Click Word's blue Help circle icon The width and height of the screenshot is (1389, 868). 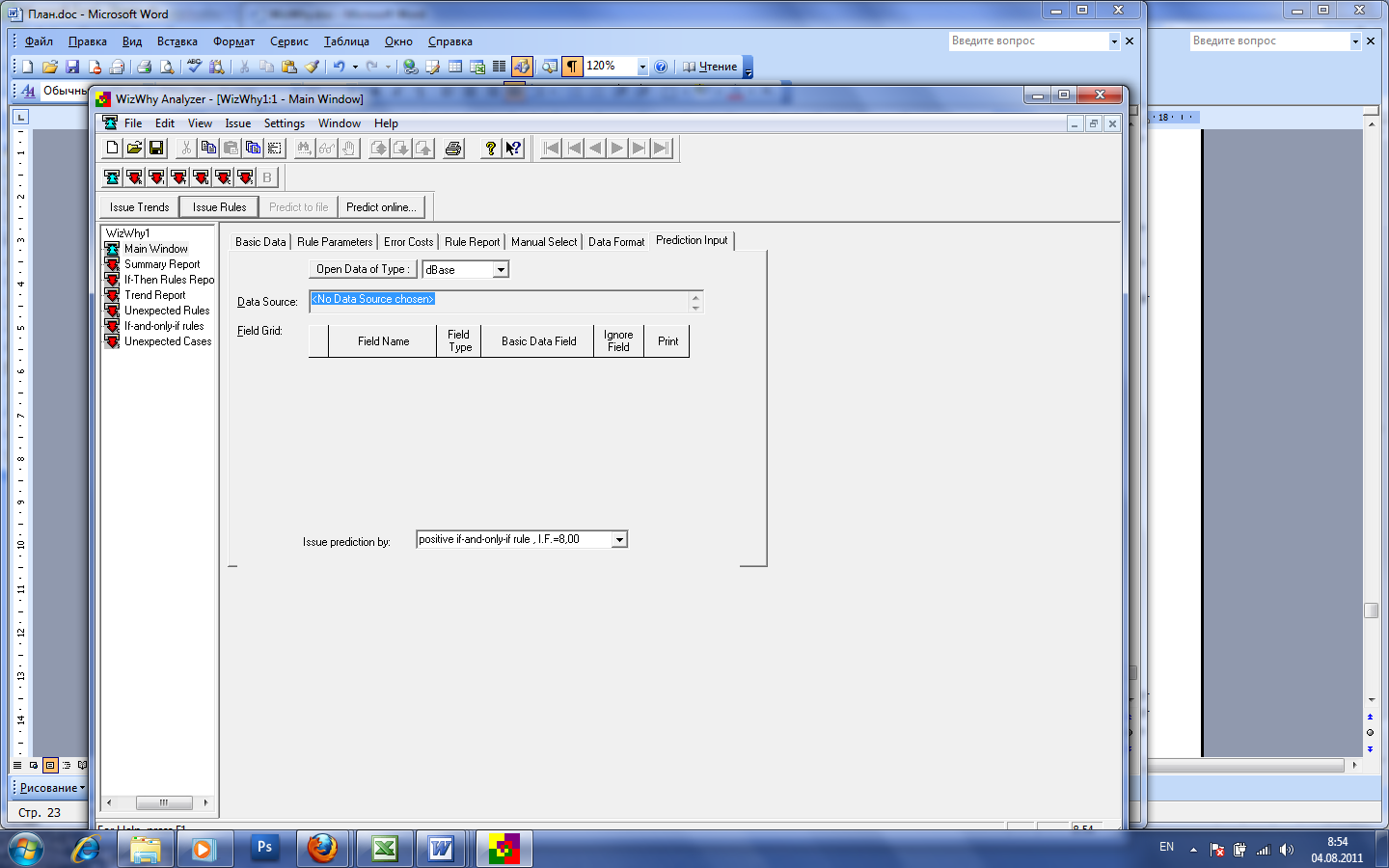(661, 67)
